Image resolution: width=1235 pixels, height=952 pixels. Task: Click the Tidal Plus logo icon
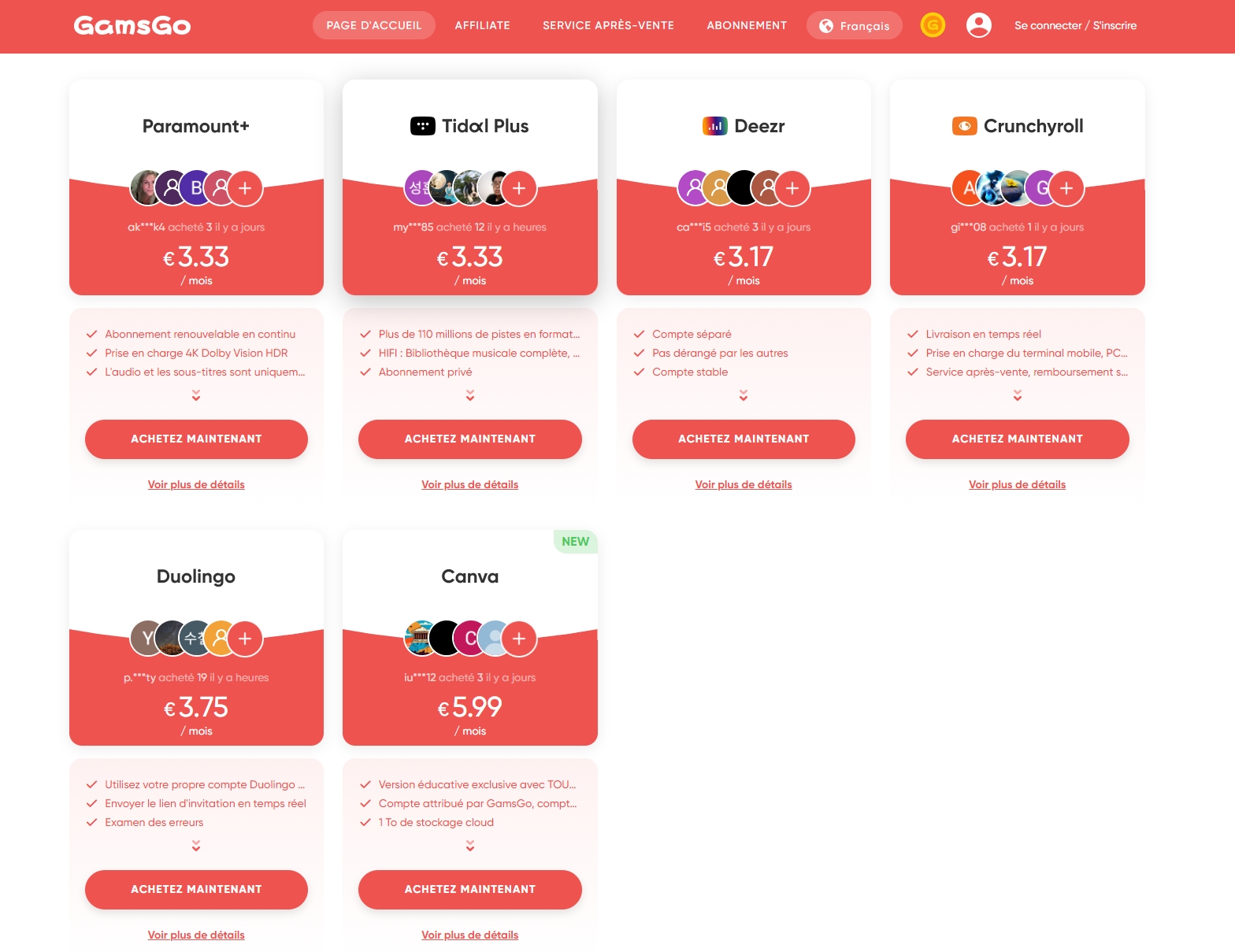coord(423,126)
